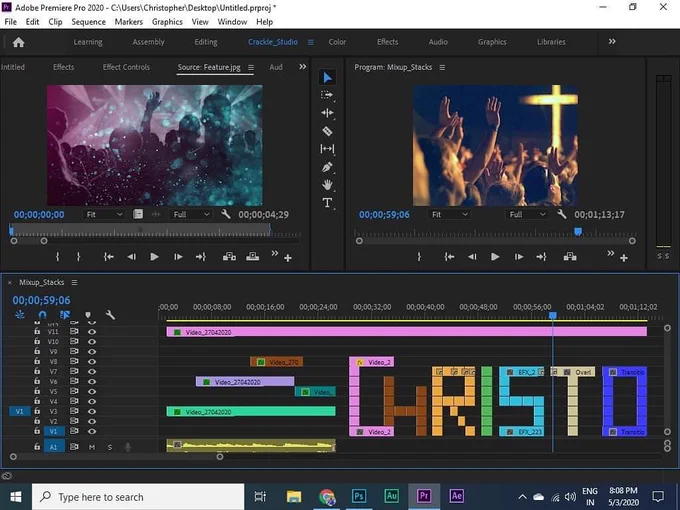This screenshot has width=680, height=510.
Task: Select the Type tool
Action: click(x=327, y=203)
